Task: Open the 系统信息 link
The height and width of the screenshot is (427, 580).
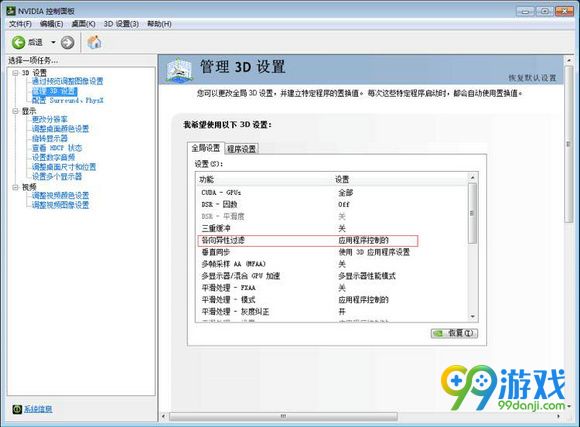Action: pos(38,409)
